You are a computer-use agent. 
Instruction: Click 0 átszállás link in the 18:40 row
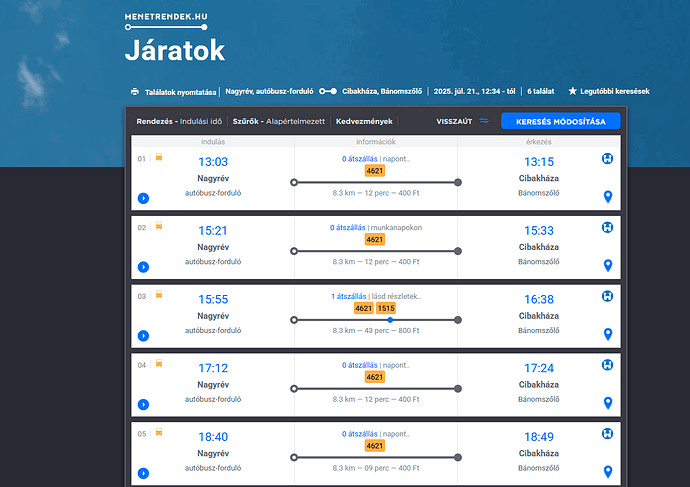coord(360,433)
